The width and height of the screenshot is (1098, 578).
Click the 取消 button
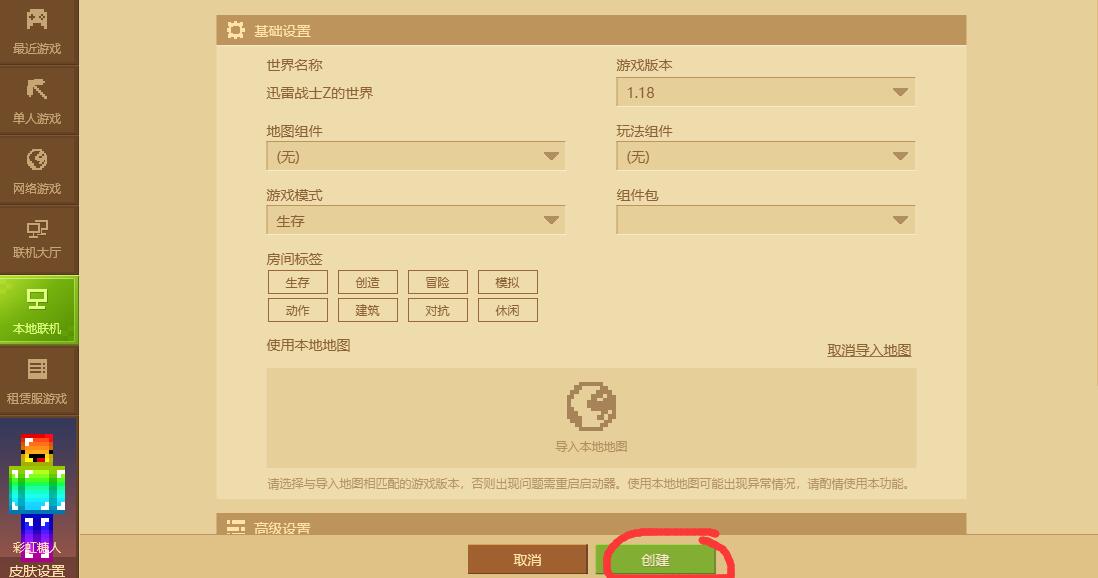pyautogui.click(x=527, y=560)
